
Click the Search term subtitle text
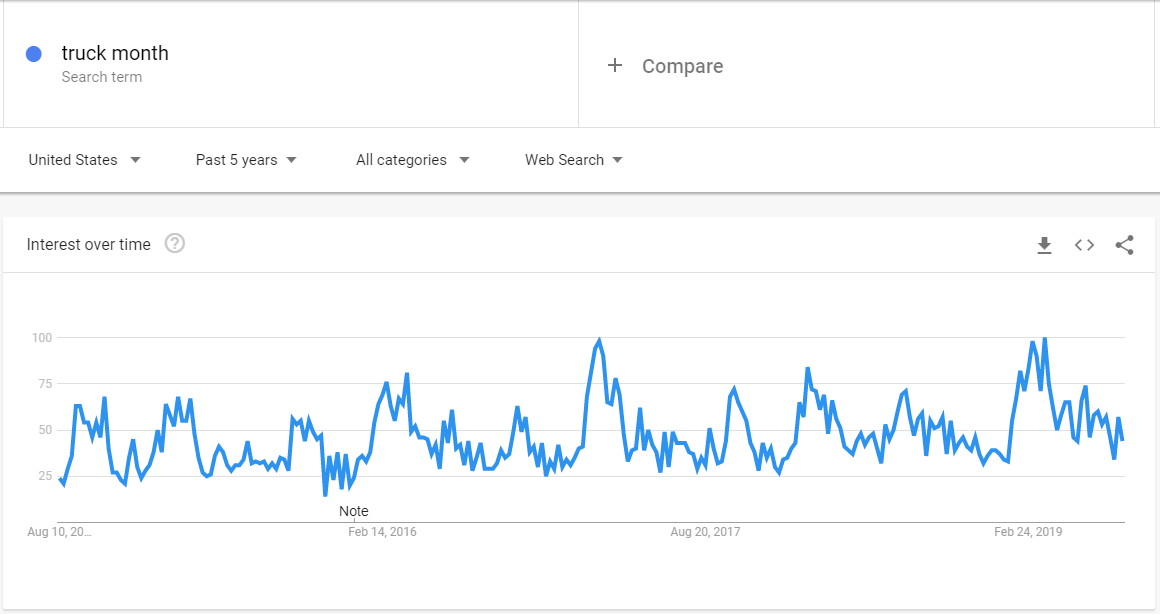coord(101,77)
